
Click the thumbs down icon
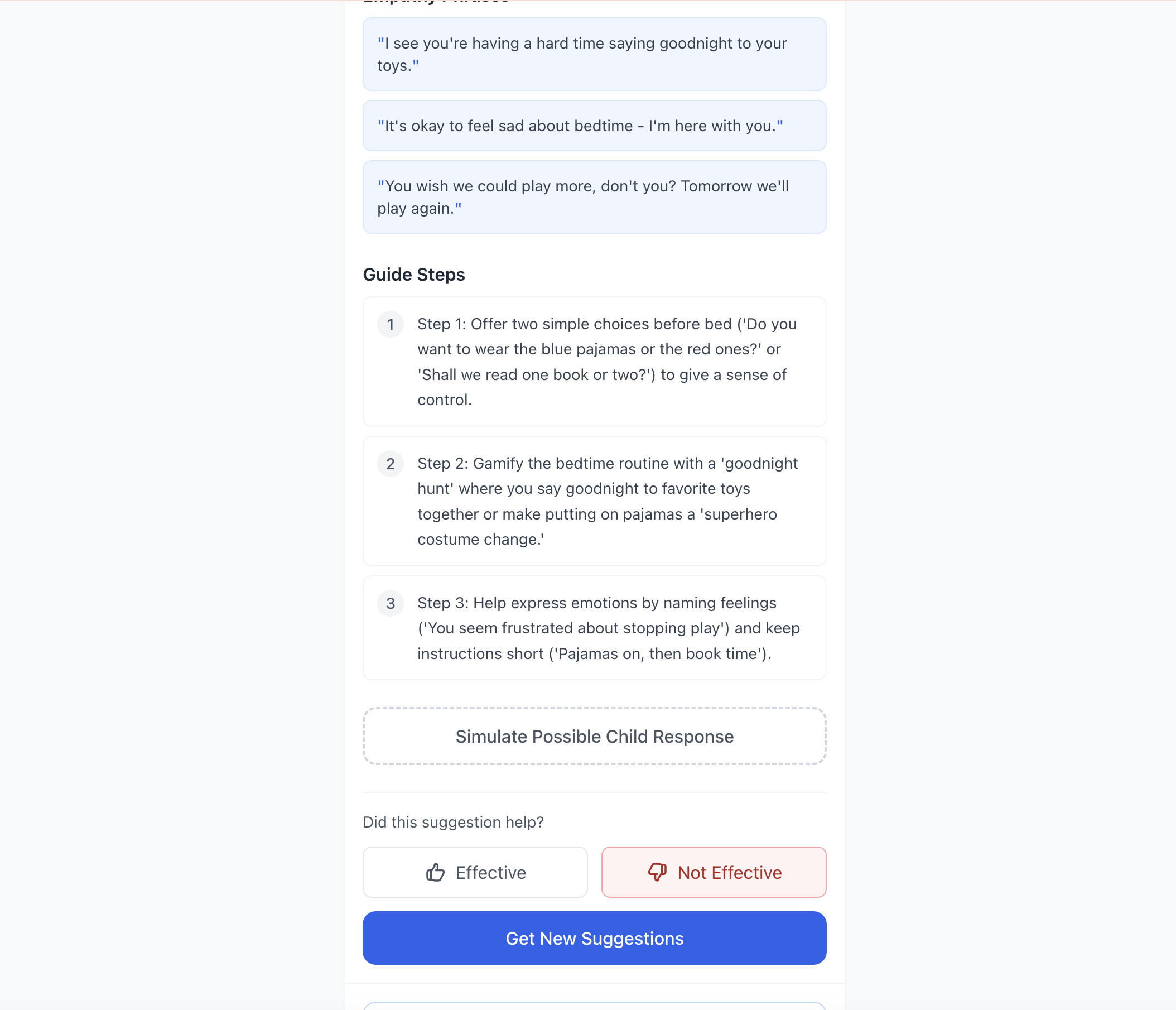(657, 872)
